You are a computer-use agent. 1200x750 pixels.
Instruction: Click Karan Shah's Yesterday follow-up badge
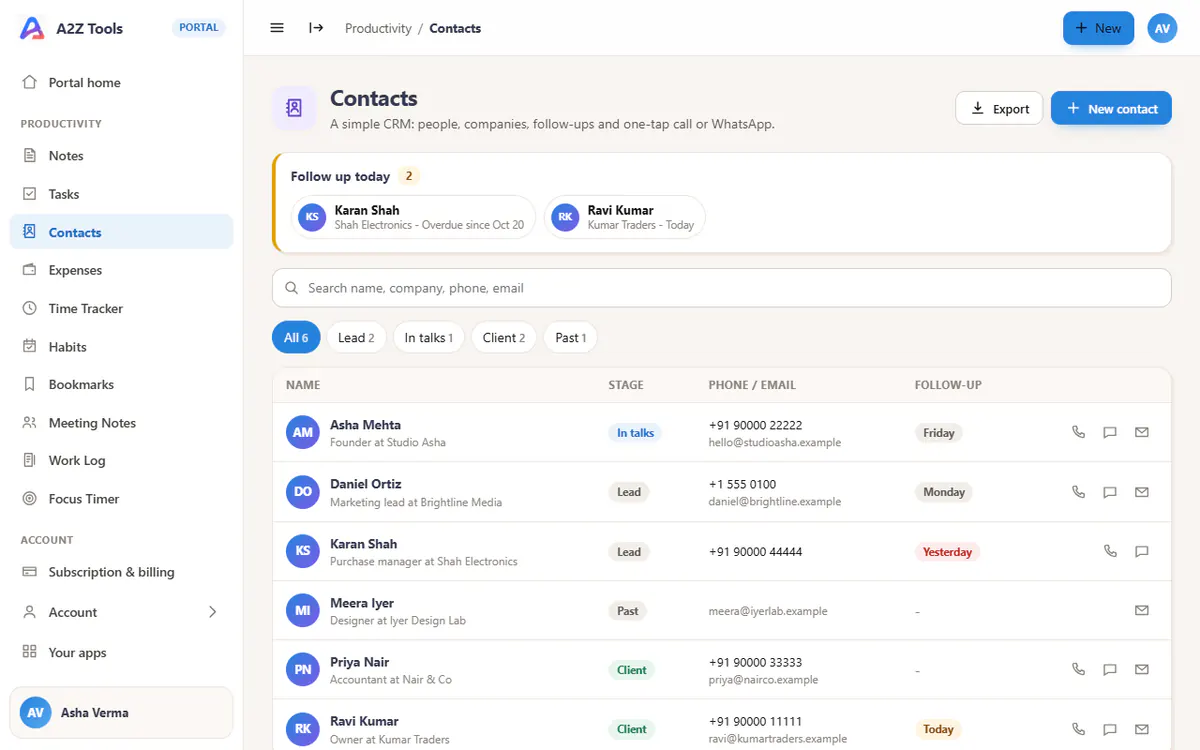coord(947,552)
